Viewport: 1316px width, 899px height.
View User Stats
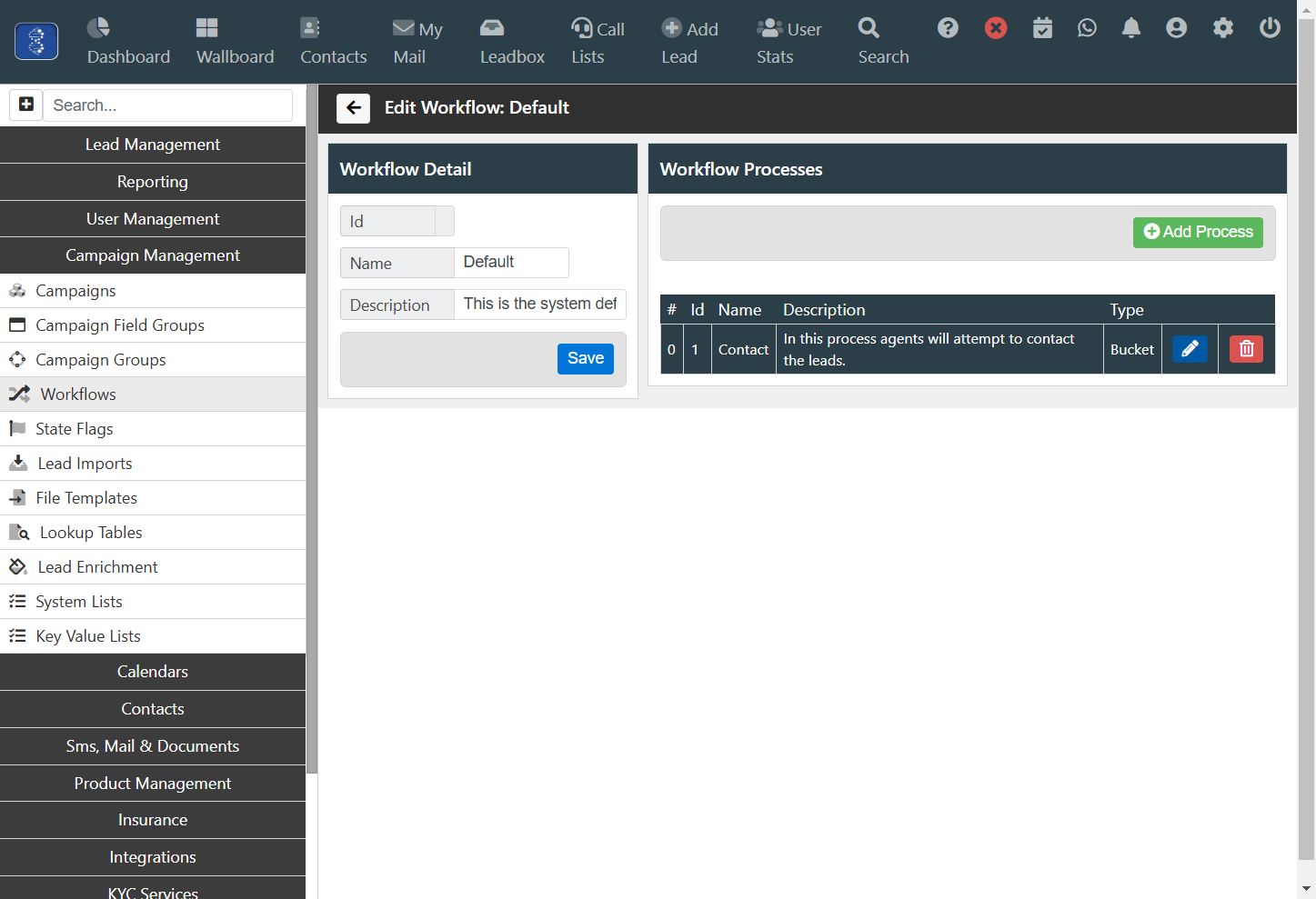pos(789,42)
